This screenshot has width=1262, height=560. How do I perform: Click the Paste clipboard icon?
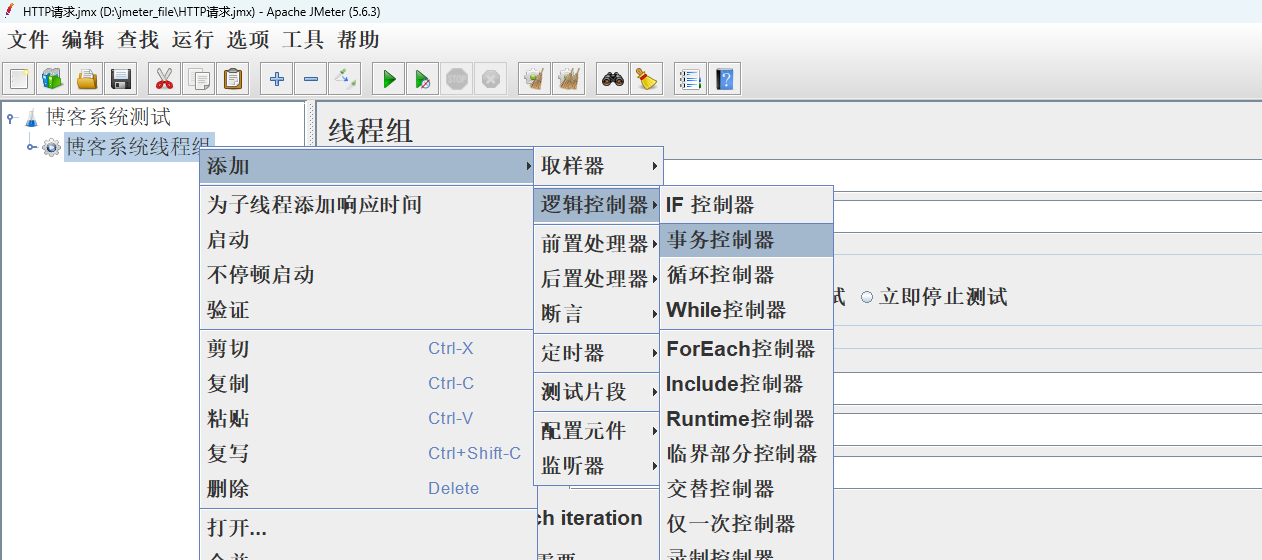tap(233, 78)
